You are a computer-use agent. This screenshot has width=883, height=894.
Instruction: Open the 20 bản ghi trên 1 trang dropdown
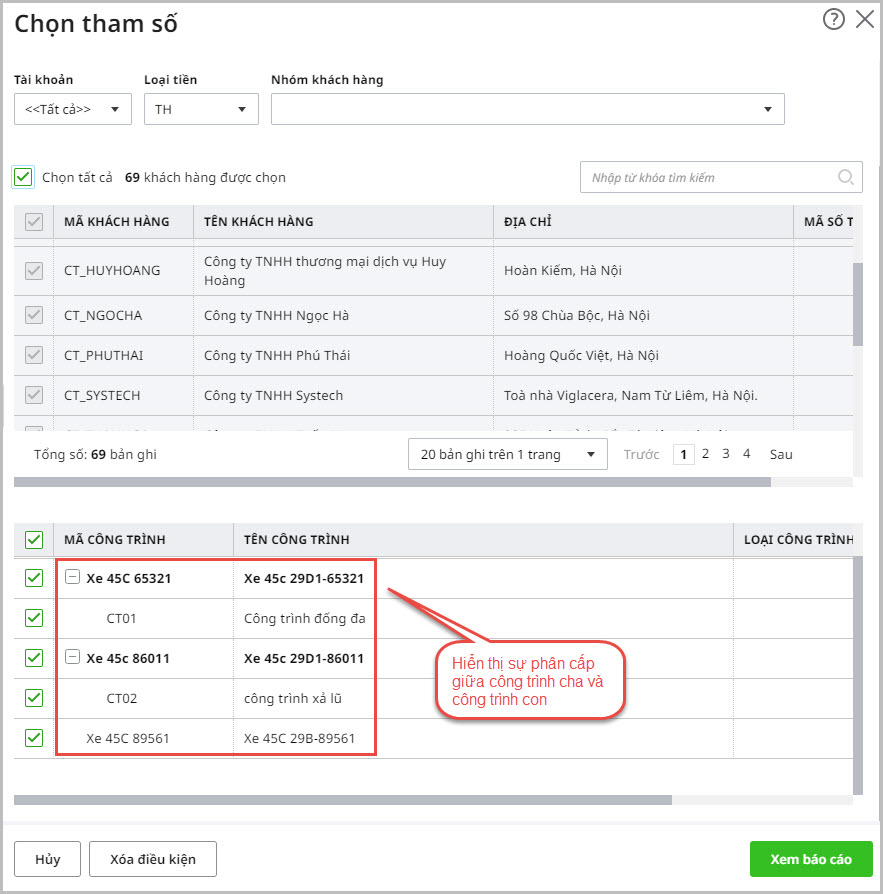pyautogui.click(x=508, y=454)
